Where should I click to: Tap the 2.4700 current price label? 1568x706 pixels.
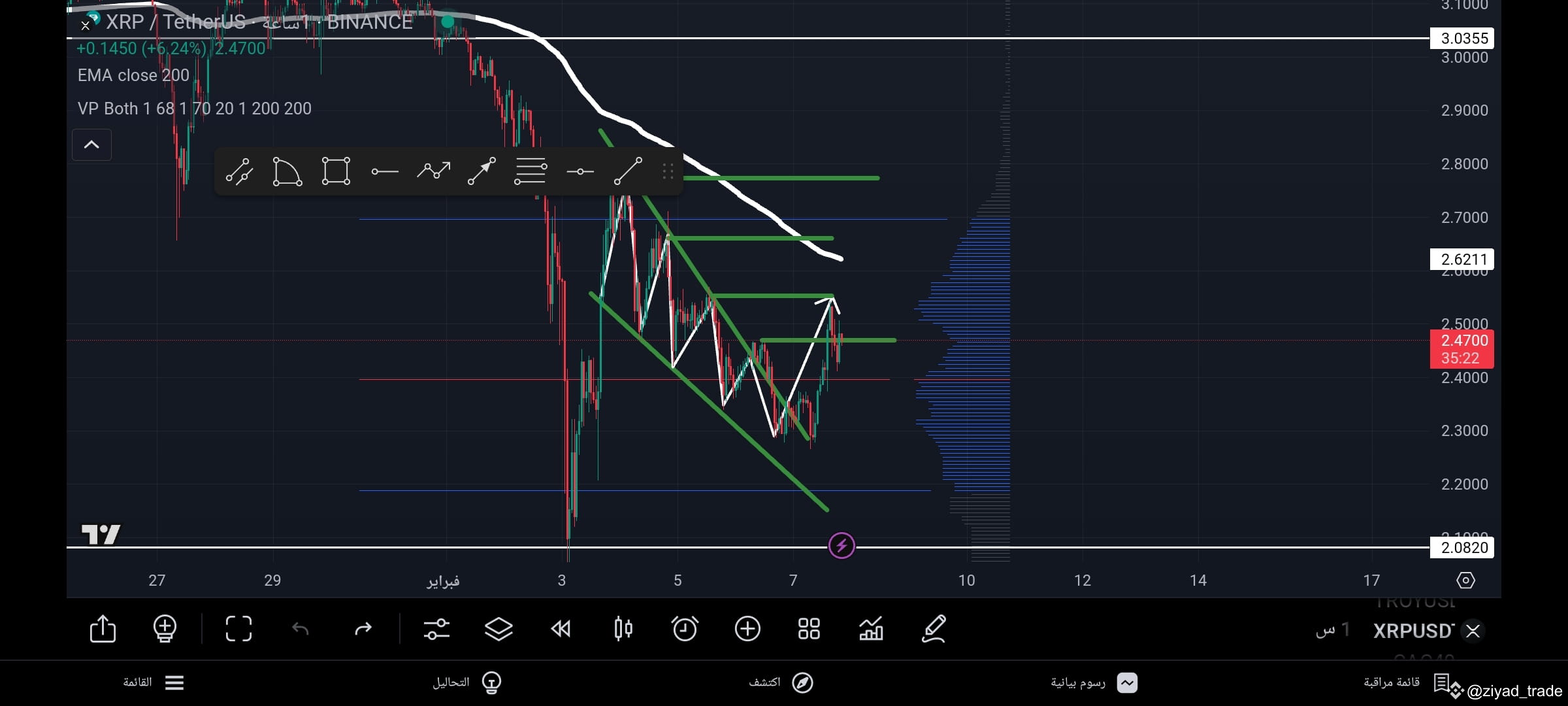[x=1462, y=340]
